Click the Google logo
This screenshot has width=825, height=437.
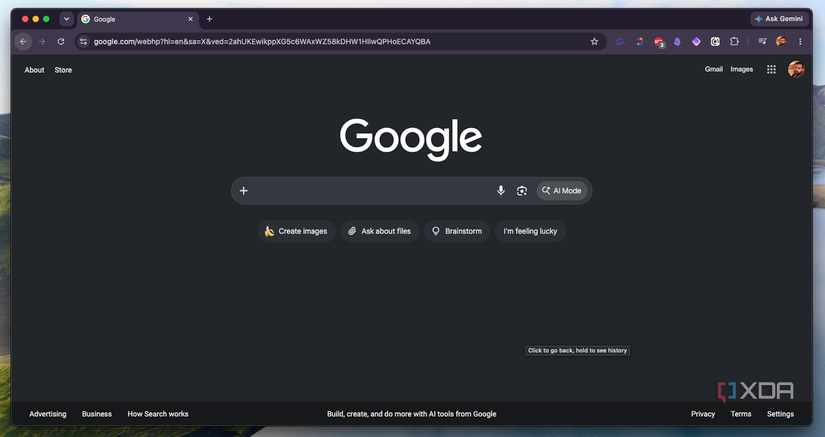click(411, 139)
